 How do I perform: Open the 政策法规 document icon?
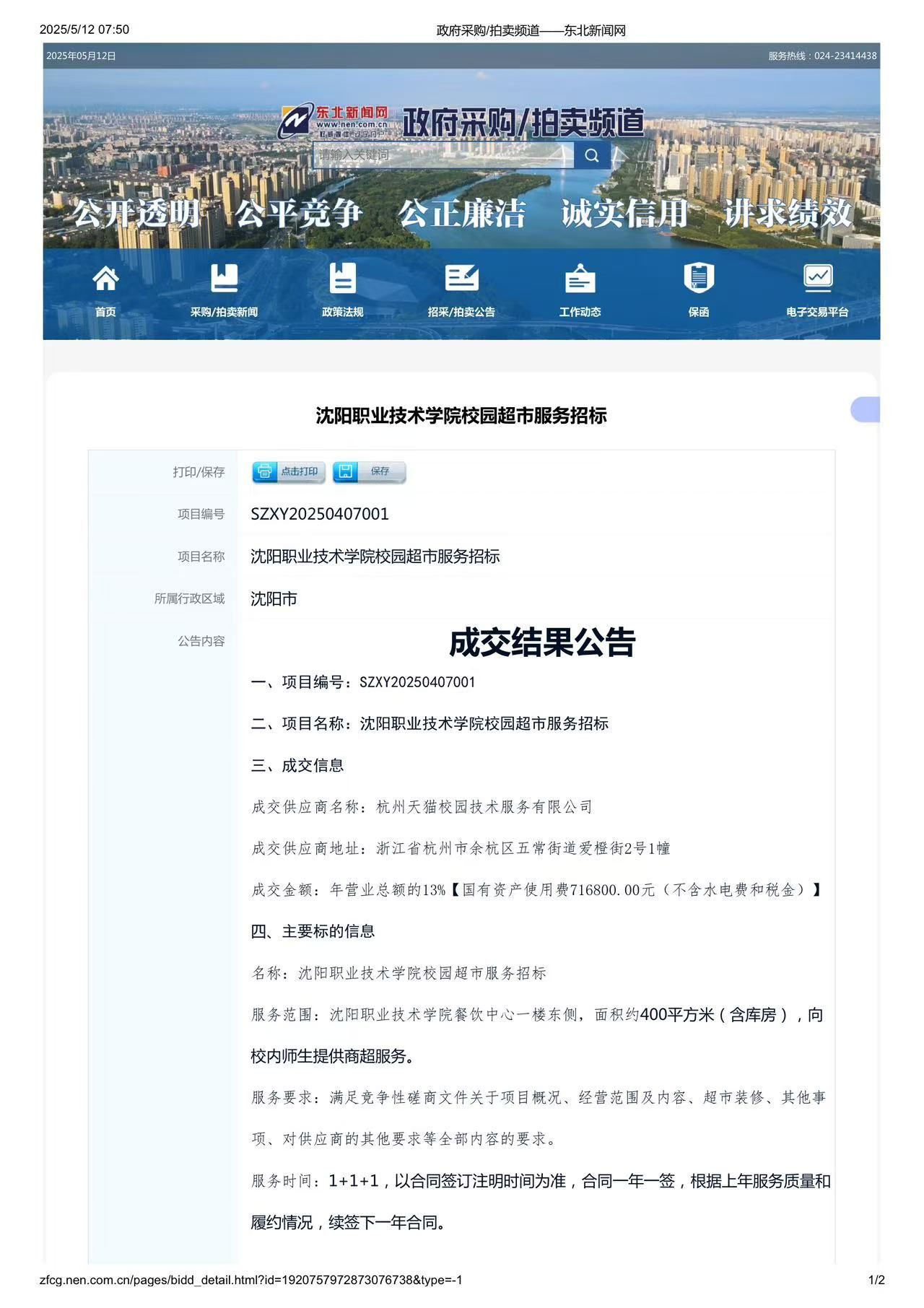tap(342, 278)
